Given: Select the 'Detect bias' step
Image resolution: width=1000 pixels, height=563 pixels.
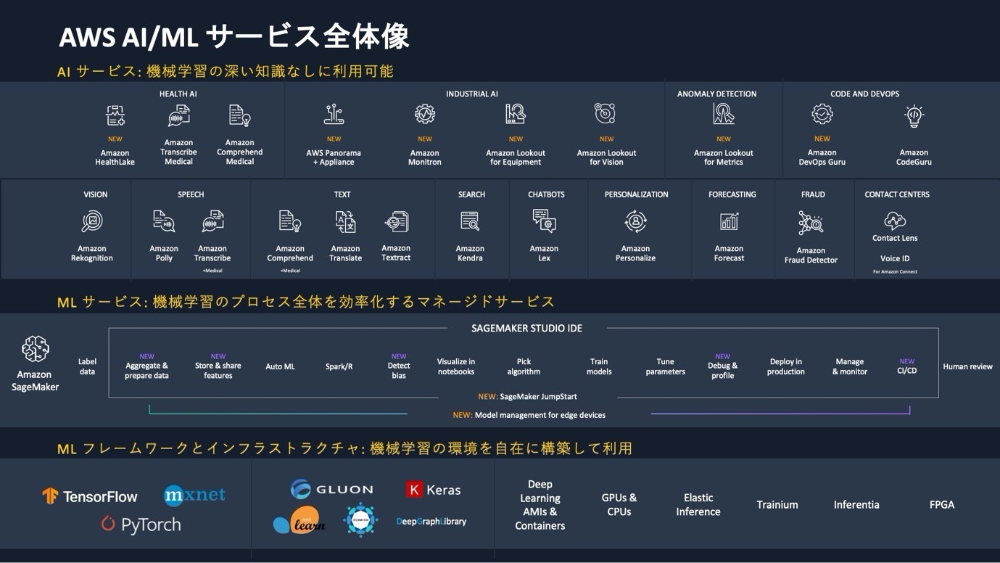Looking at the screenshot, I should coord(399,370).
